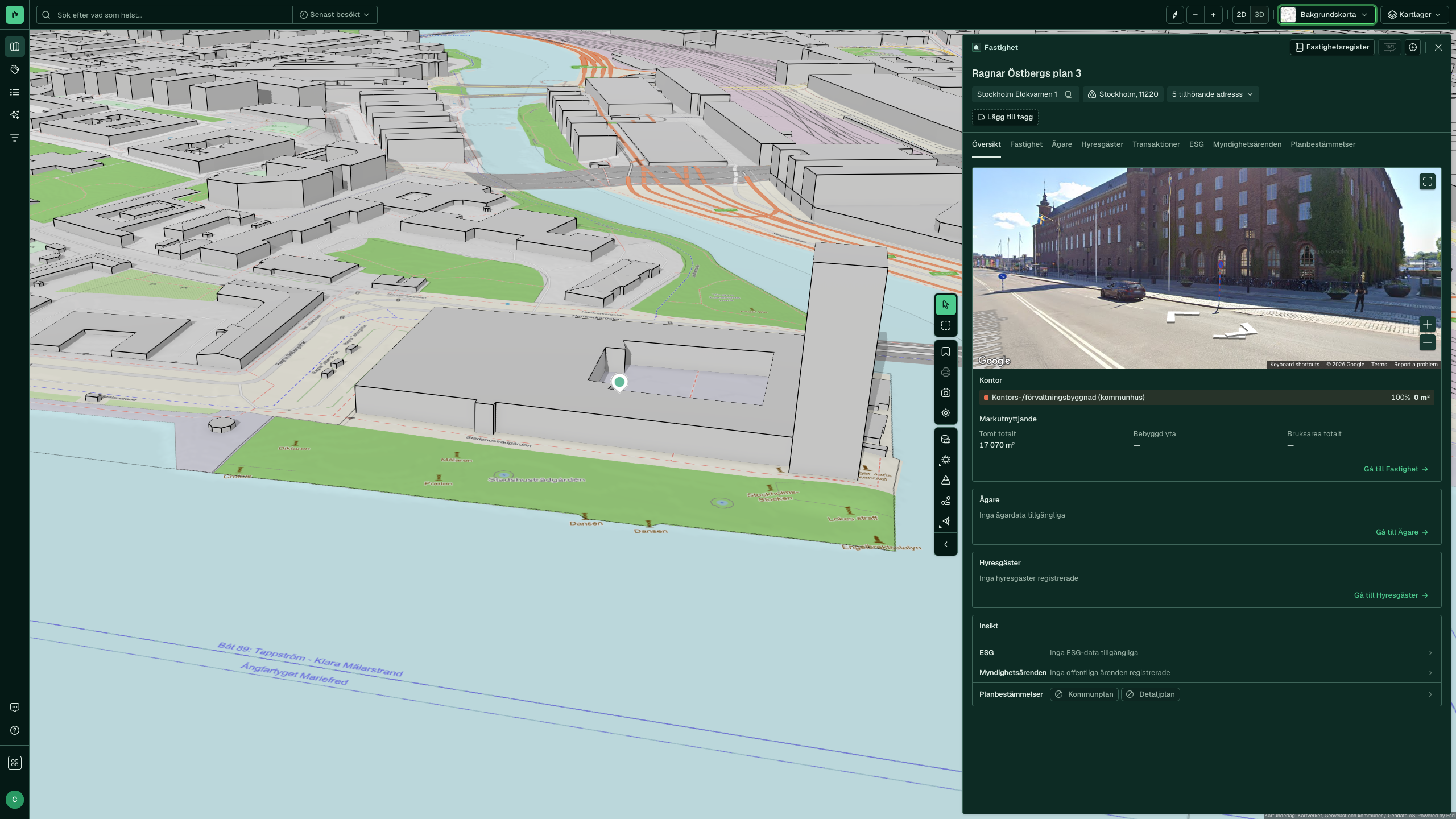
Task: Open the filter icon in sidebar
Action: [x=15, y=138]
